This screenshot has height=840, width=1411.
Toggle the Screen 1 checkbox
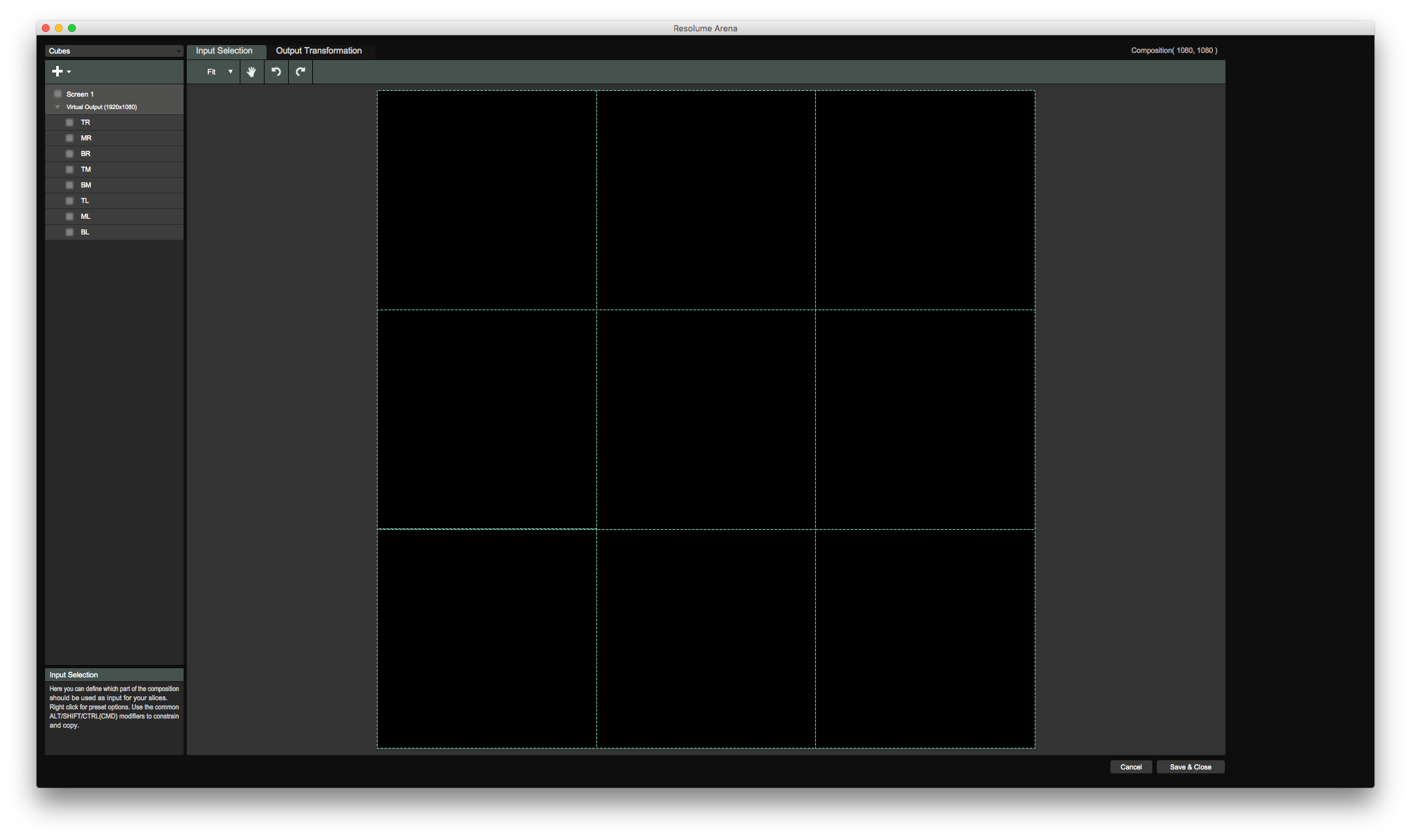(58, 94)
